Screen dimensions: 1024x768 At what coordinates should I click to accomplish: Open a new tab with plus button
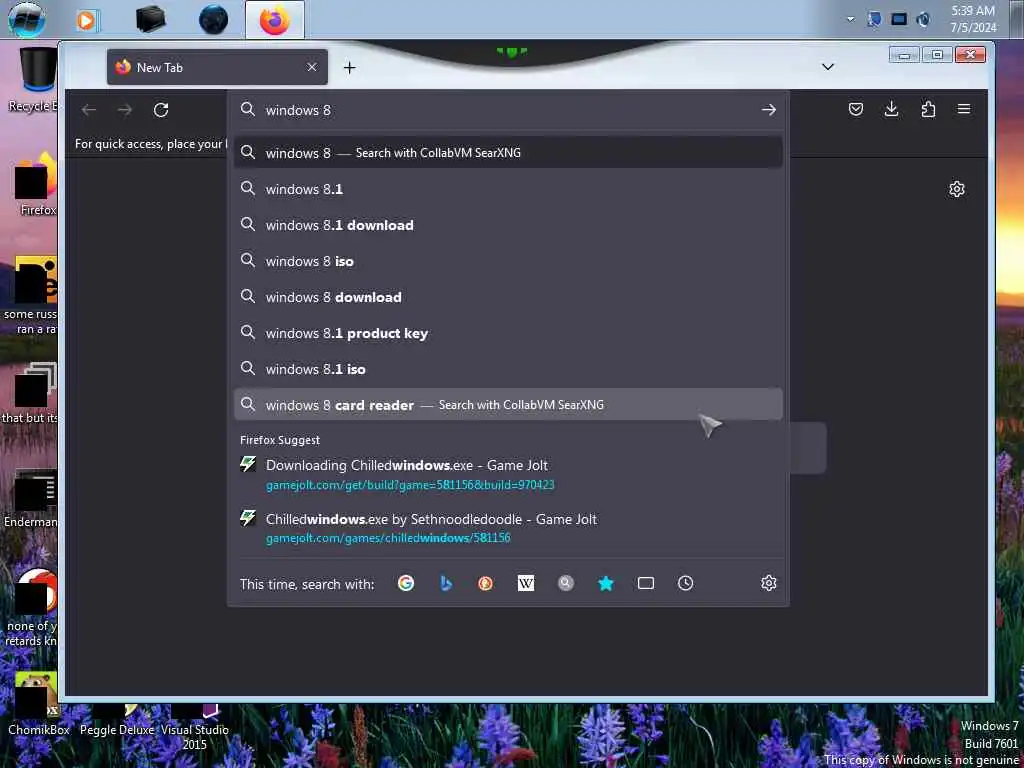pos(349,67)
